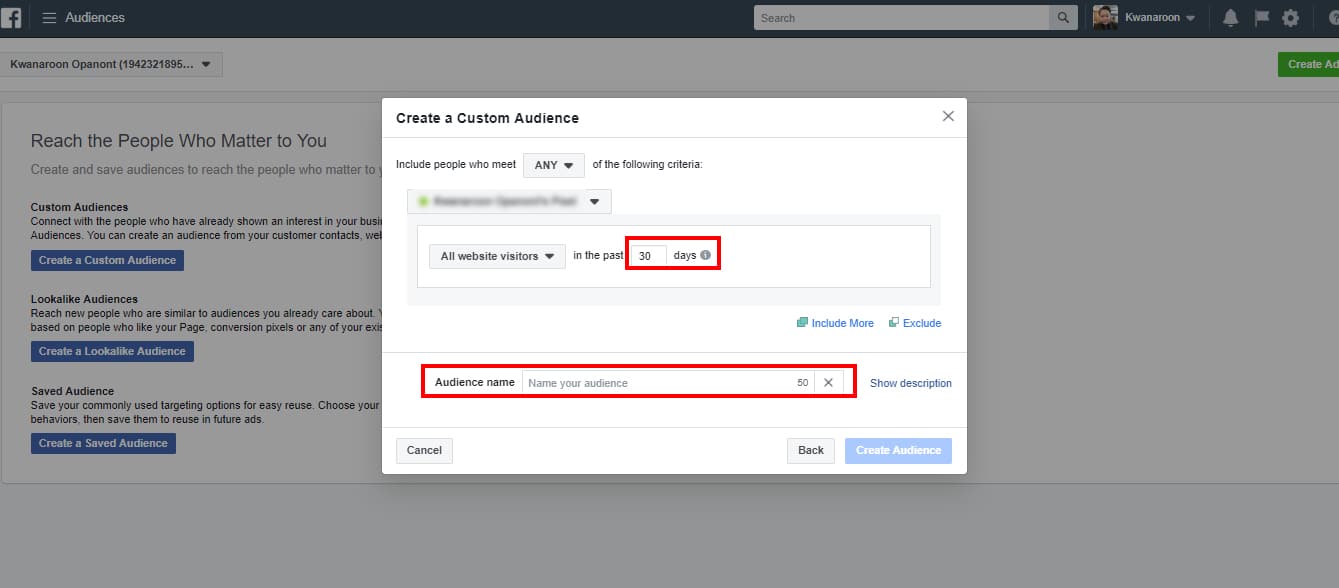Click the green Create Ad button
Image resolution: width=1339 pixels, height=588 pixels.
pyautogui.click(x=1308, y=64)
